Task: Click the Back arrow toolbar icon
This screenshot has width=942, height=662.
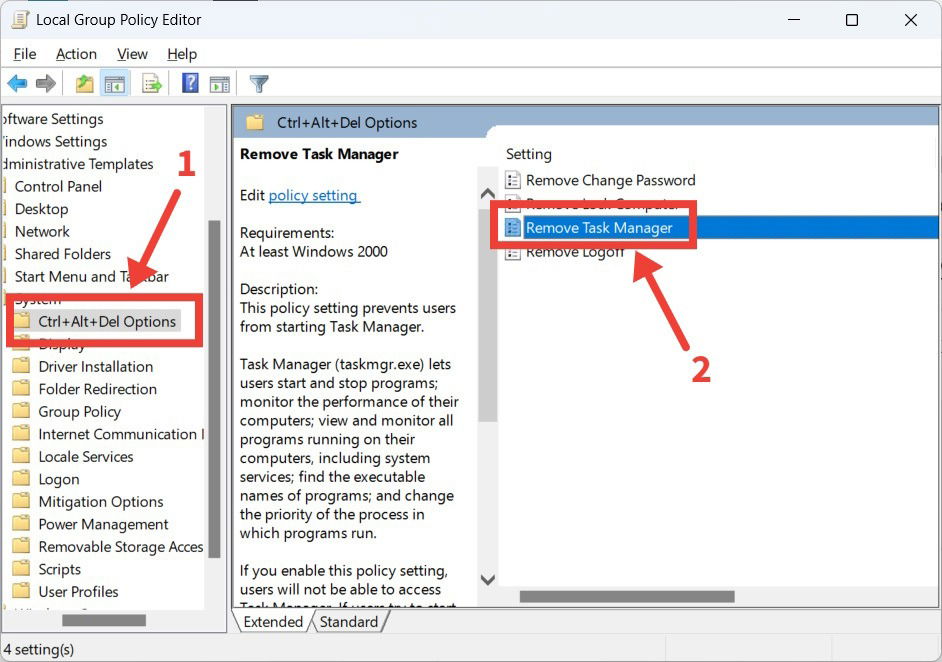Action: point(17,84)
